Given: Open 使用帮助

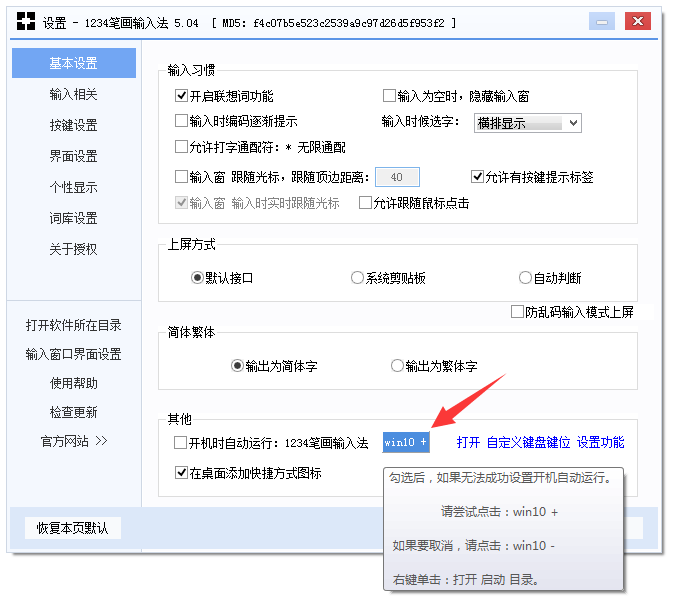Looking at the screenshot, I should point(74,383).
